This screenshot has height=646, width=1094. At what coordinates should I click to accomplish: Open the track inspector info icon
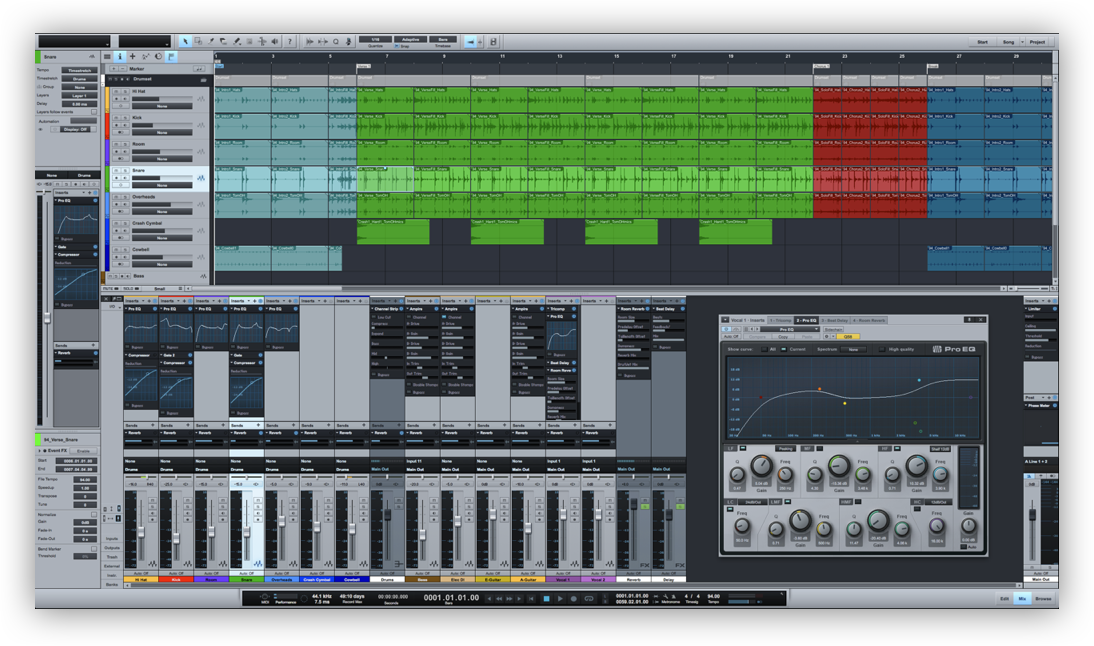(x=119, y=57)
